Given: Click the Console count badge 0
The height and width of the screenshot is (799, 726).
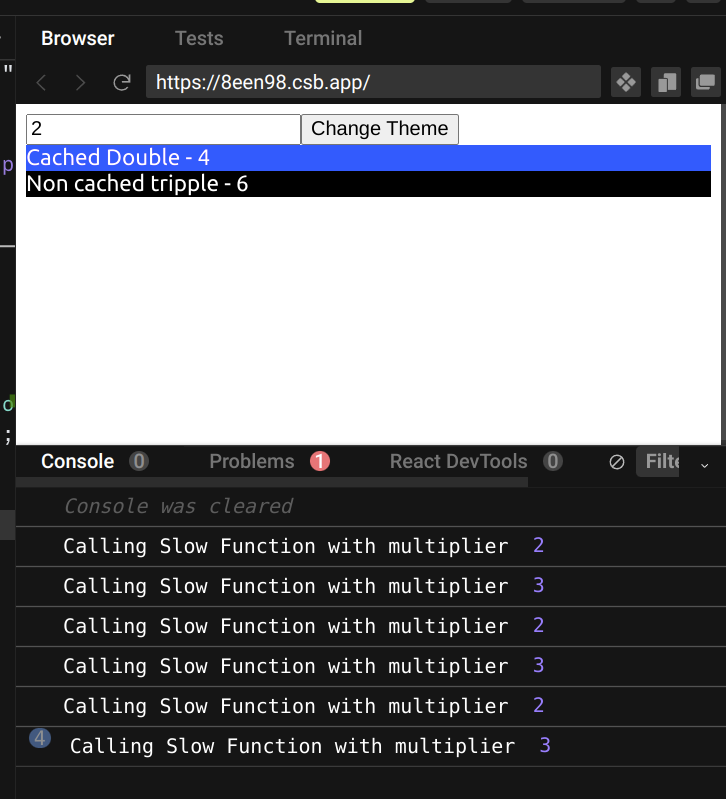Looking at the screenshot, I should click(x=139, y=462).
